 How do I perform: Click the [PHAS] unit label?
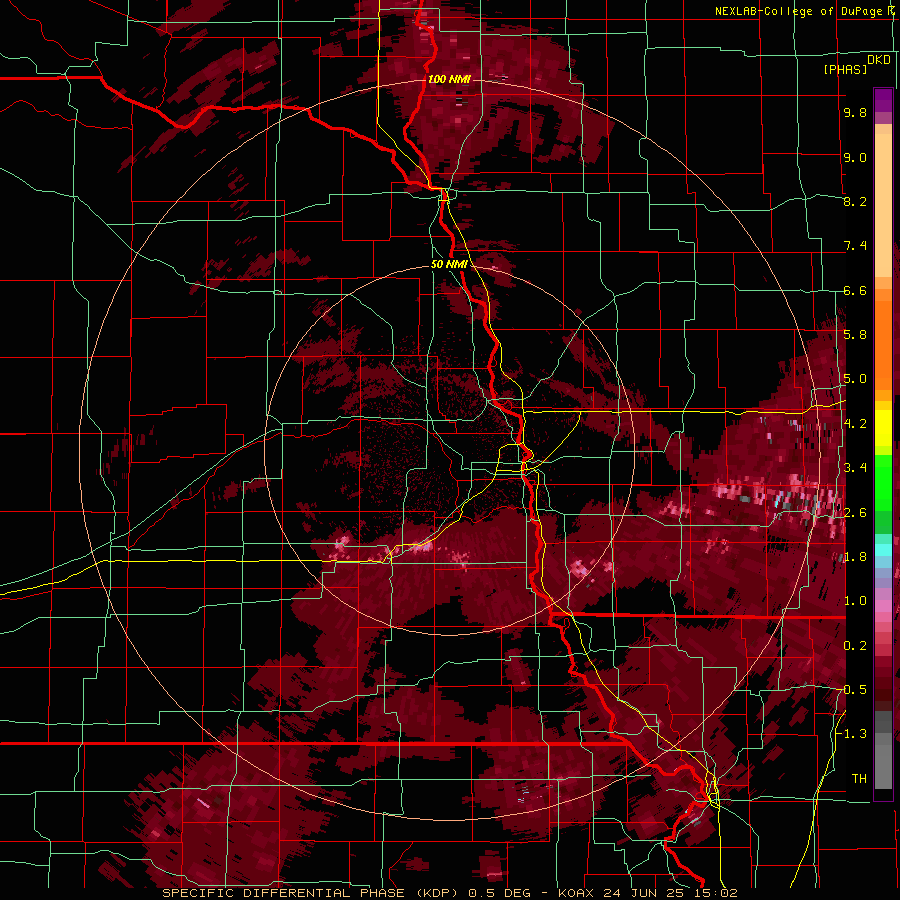pos(845,69)
